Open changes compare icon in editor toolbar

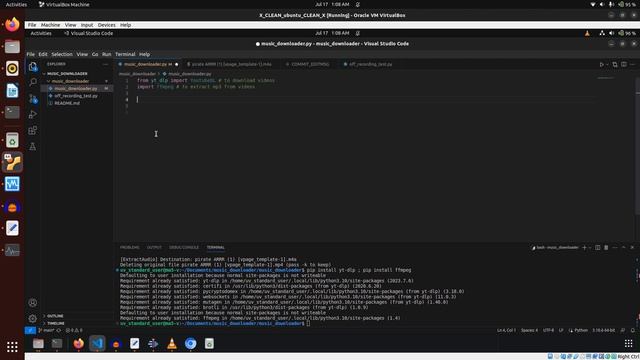(615, 64)
